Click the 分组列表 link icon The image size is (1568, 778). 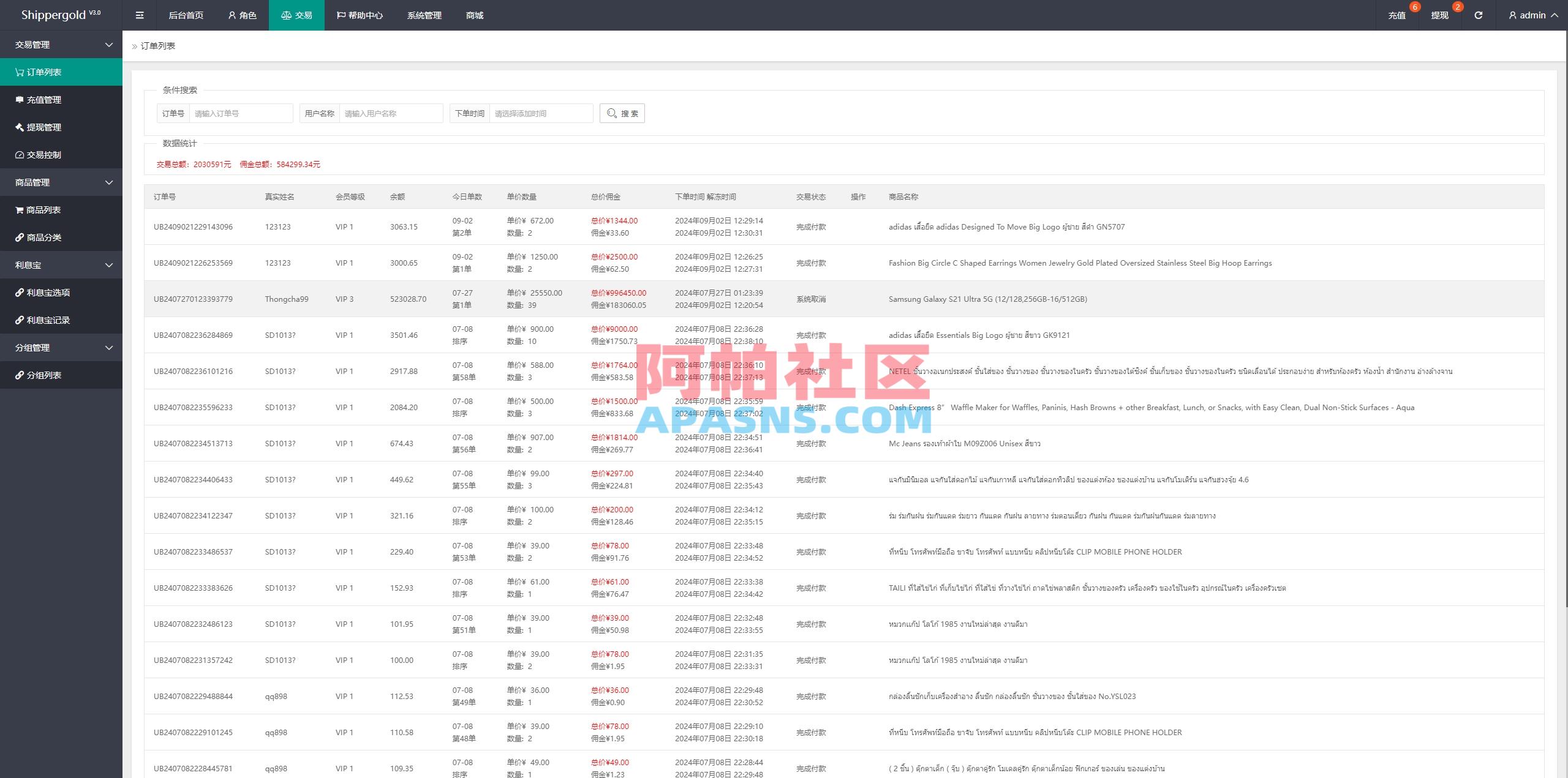pyautogui.click(x=18, y=375)
